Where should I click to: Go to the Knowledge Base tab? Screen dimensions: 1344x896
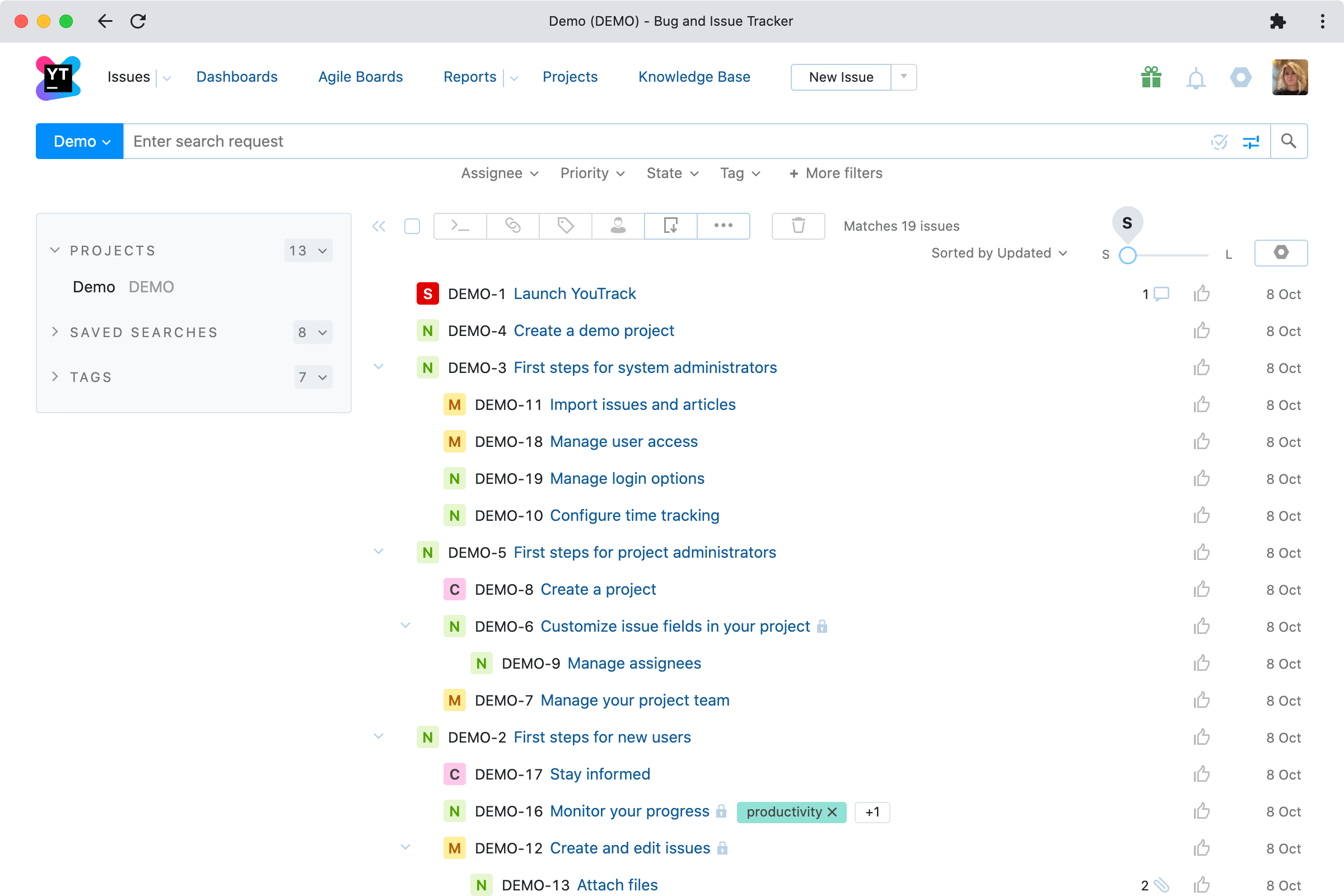694,77
